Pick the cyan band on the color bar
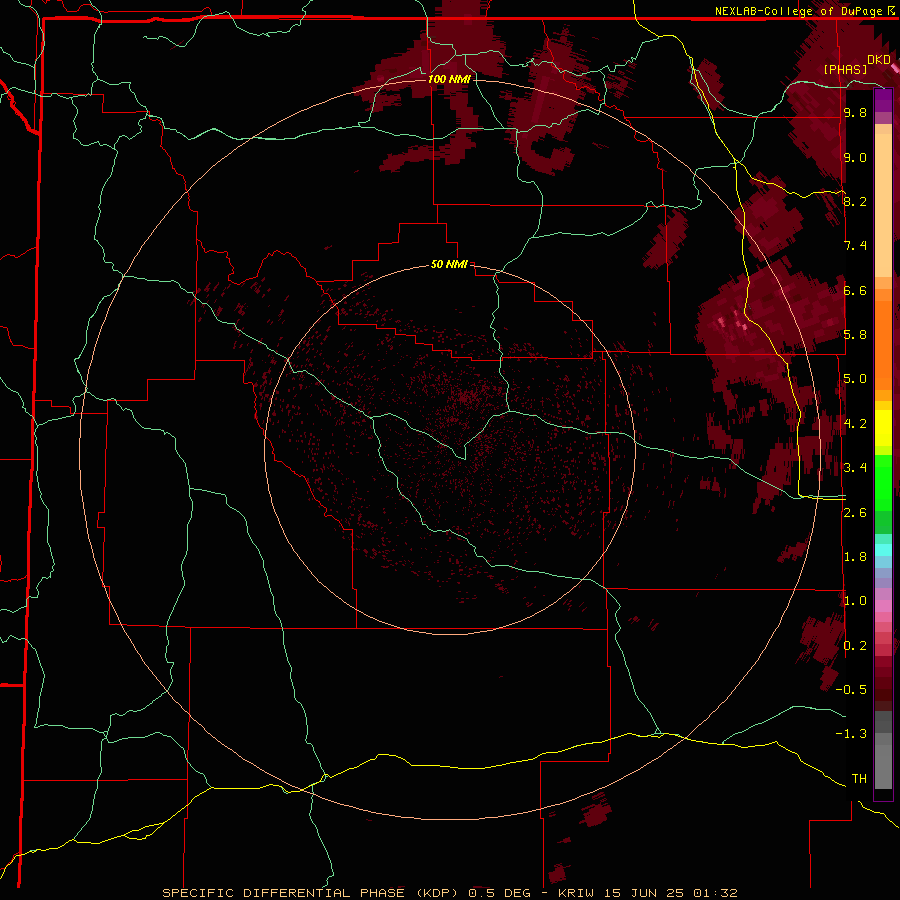900x900 pixels. point(883,550)
